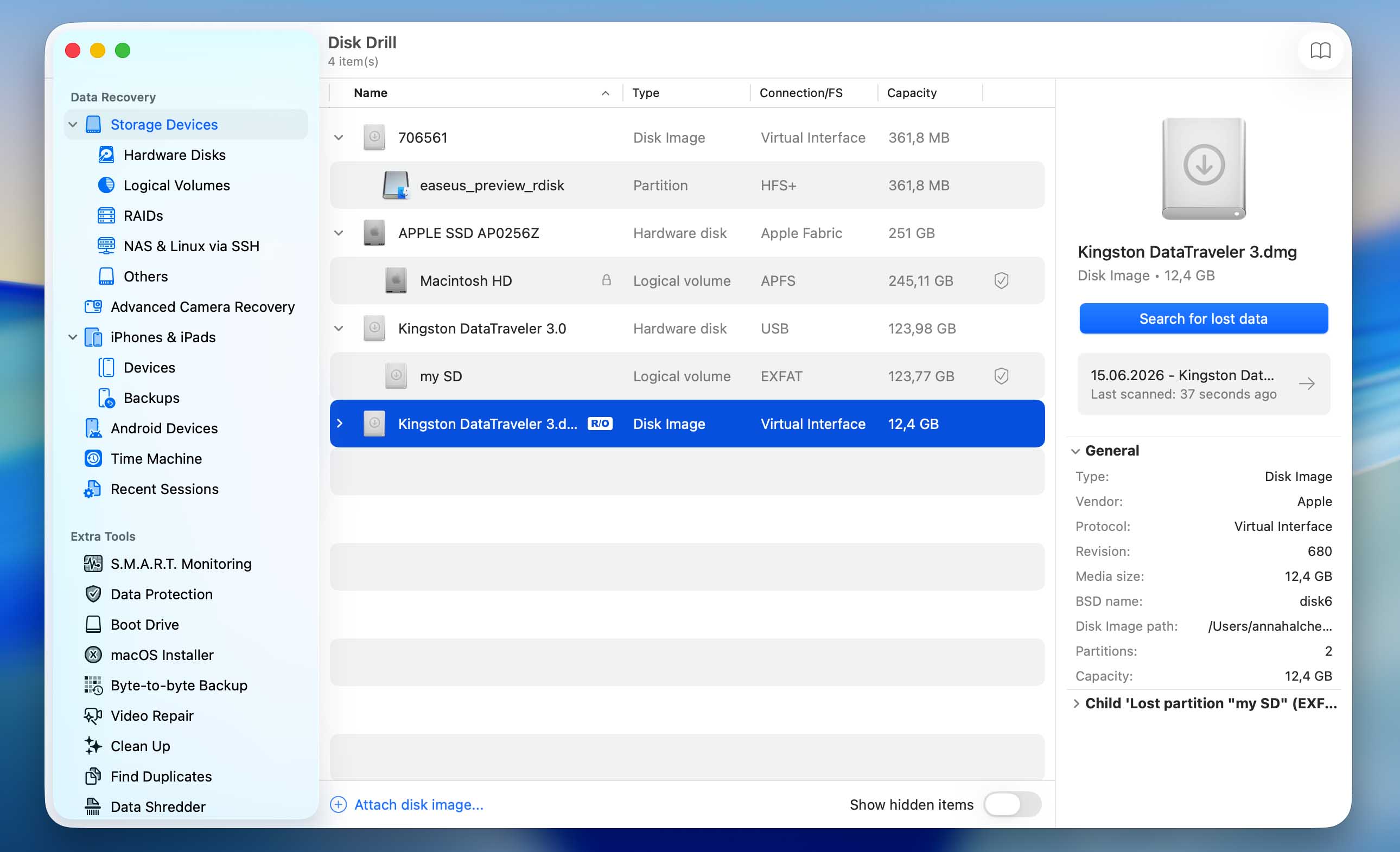Viewport: 1400px width, 852px height.
Task: Open Logical Volumes in the sidebar
Action: tap(177, 185)
